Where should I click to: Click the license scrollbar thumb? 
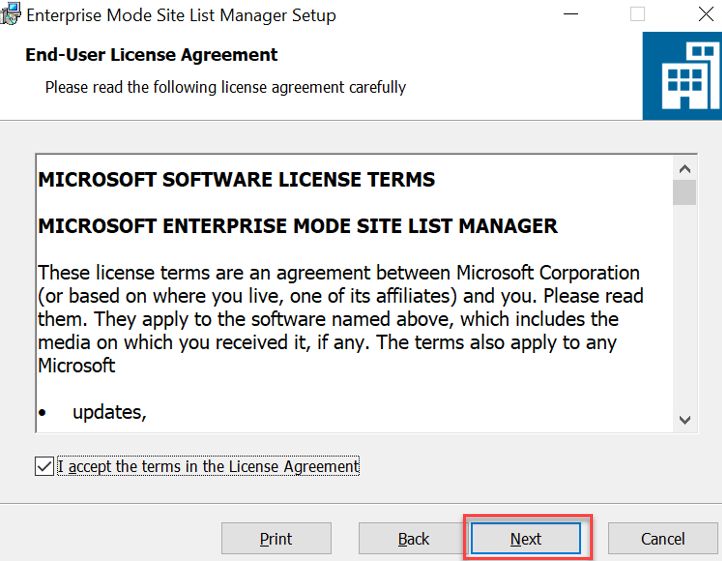[685, 193]
